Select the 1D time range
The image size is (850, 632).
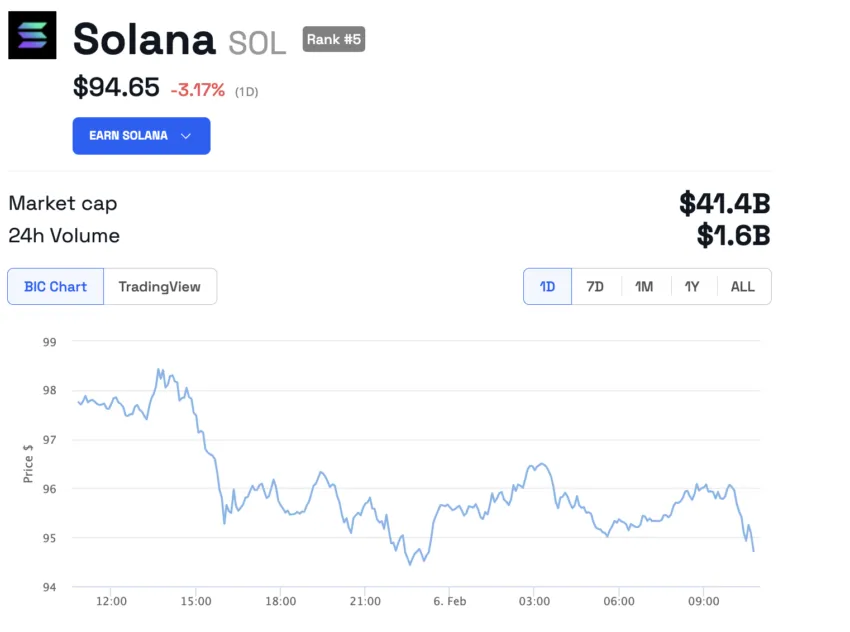[x=547, y=287]
